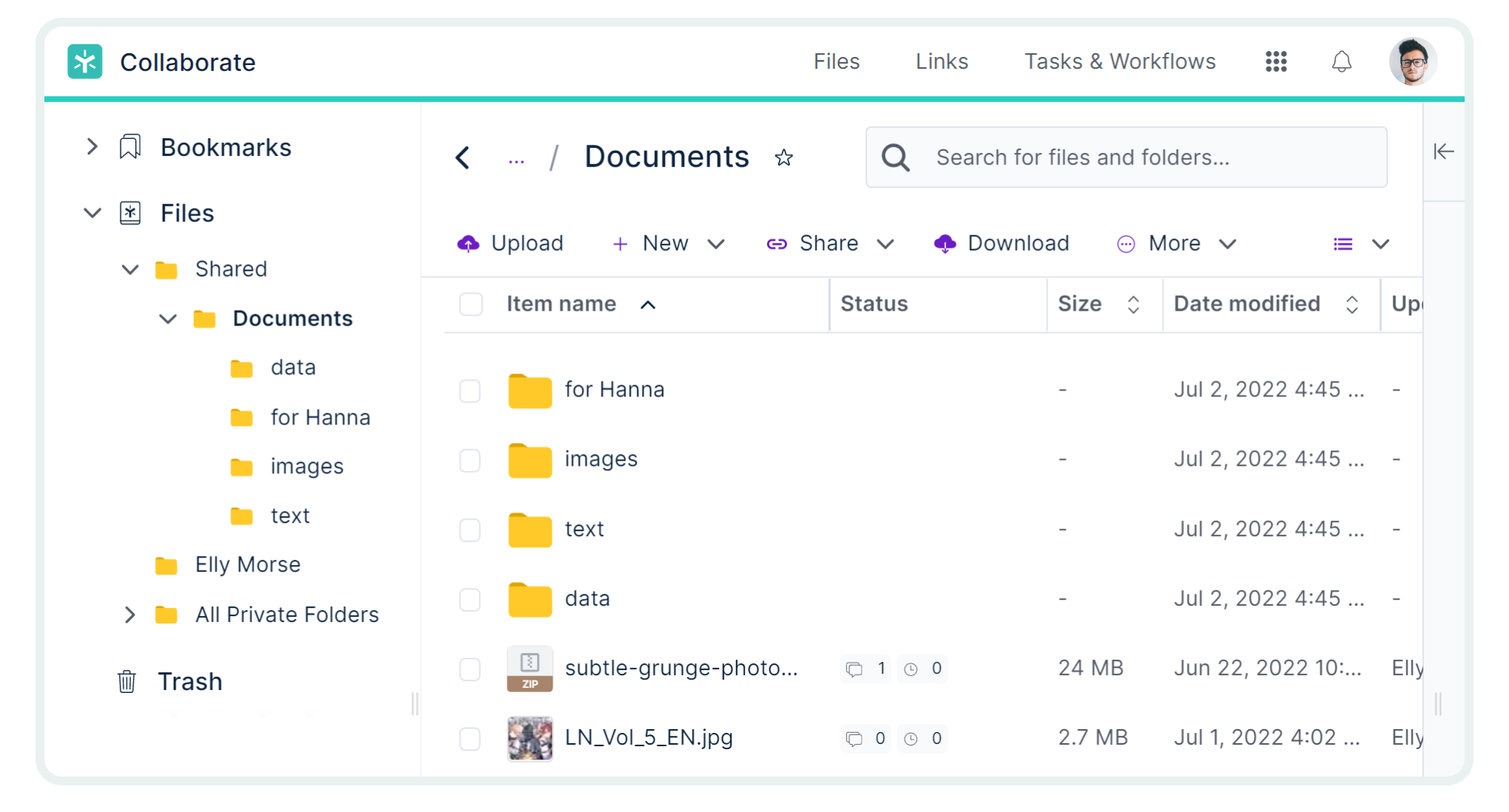Image resolution: width=1509 pixels, height=812 pixels.
Task: Check the checkbox for the images folder
Action: [470, 460]
